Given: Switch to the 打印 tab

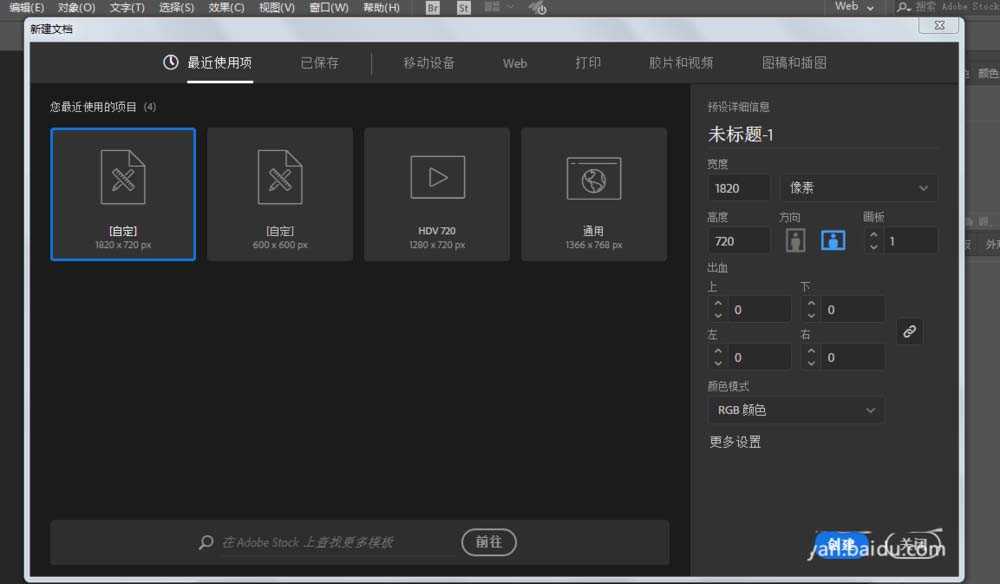Looking at the screenshot, I should pos(588,62).
